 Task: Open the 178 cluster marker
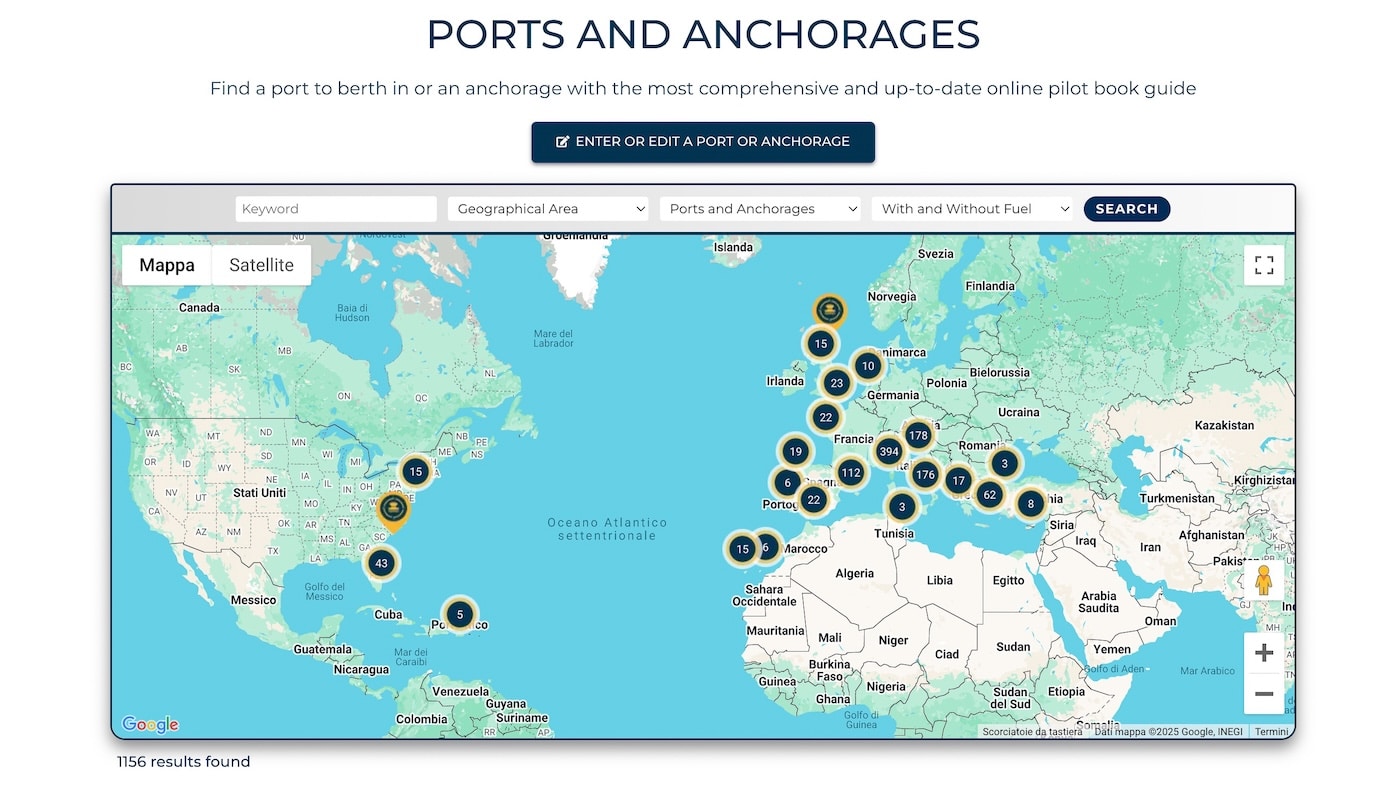[x=918, y=436]
